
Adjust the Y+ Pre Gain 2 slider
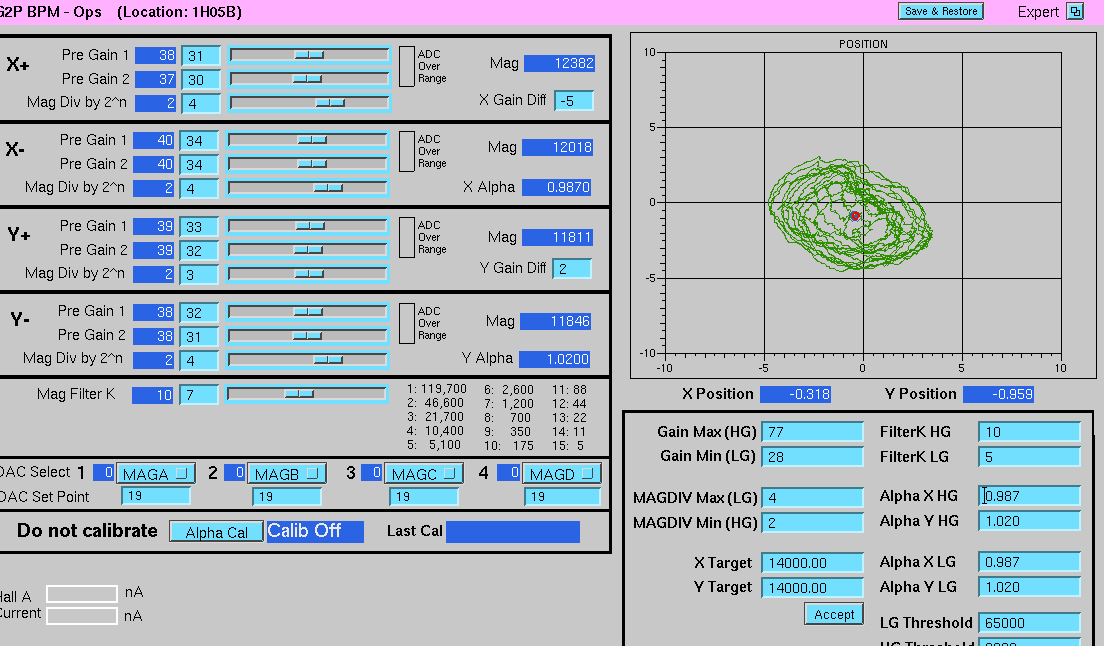[x=307, y=250]
